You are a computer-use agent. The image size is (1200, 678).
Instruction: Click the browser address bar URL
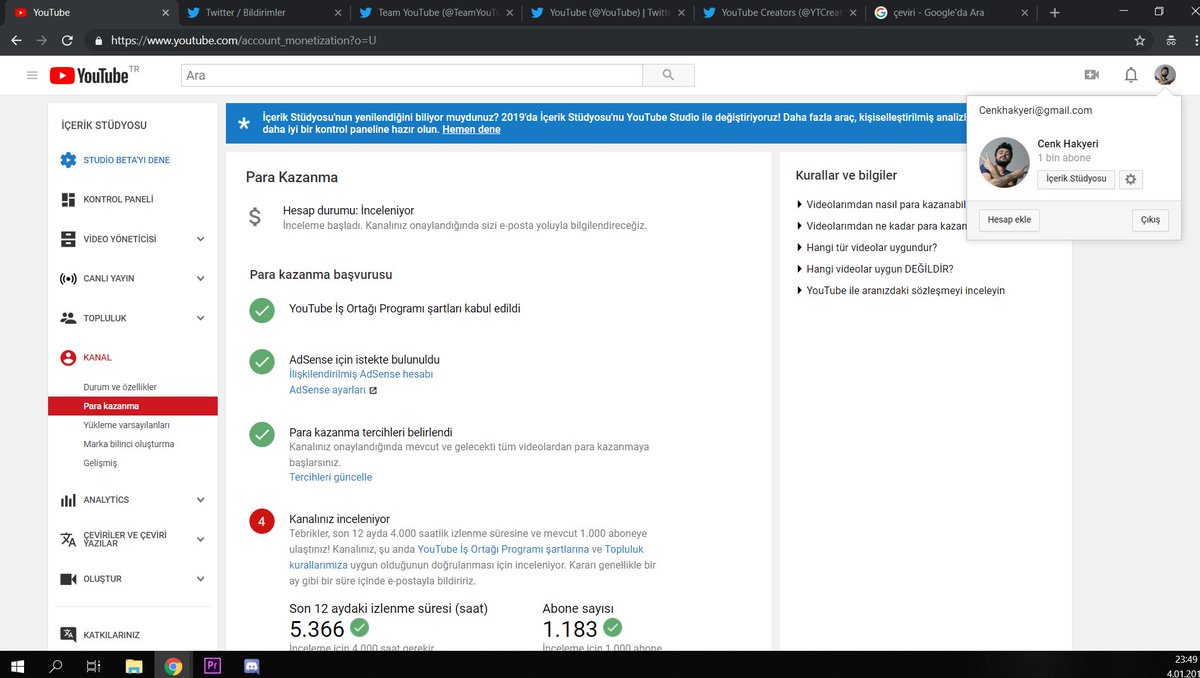[243, 41]
